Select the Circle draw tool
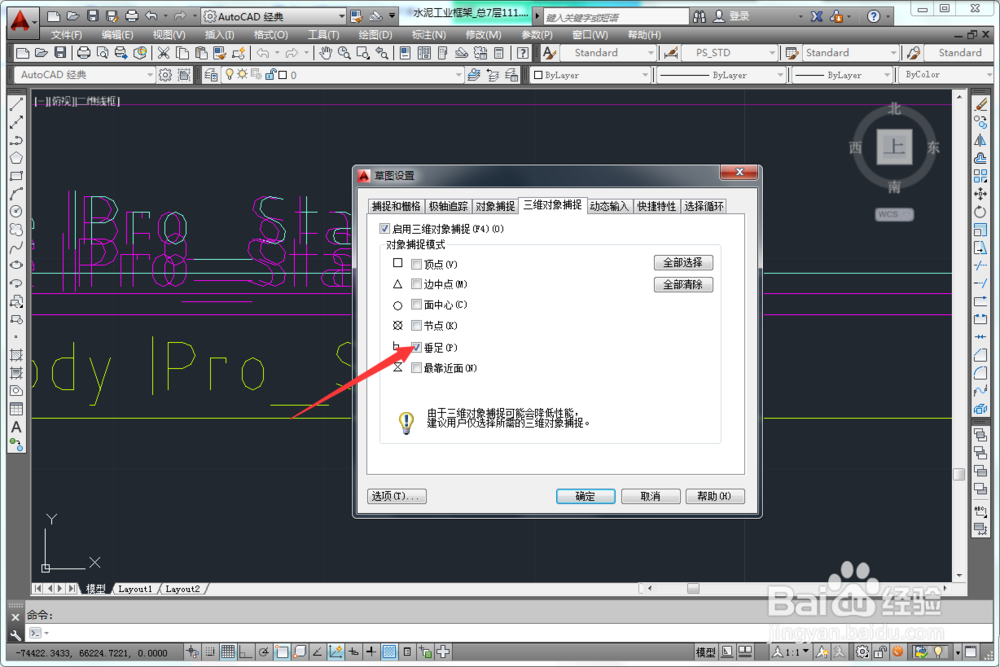1000x667 pixels. [17, 211]
